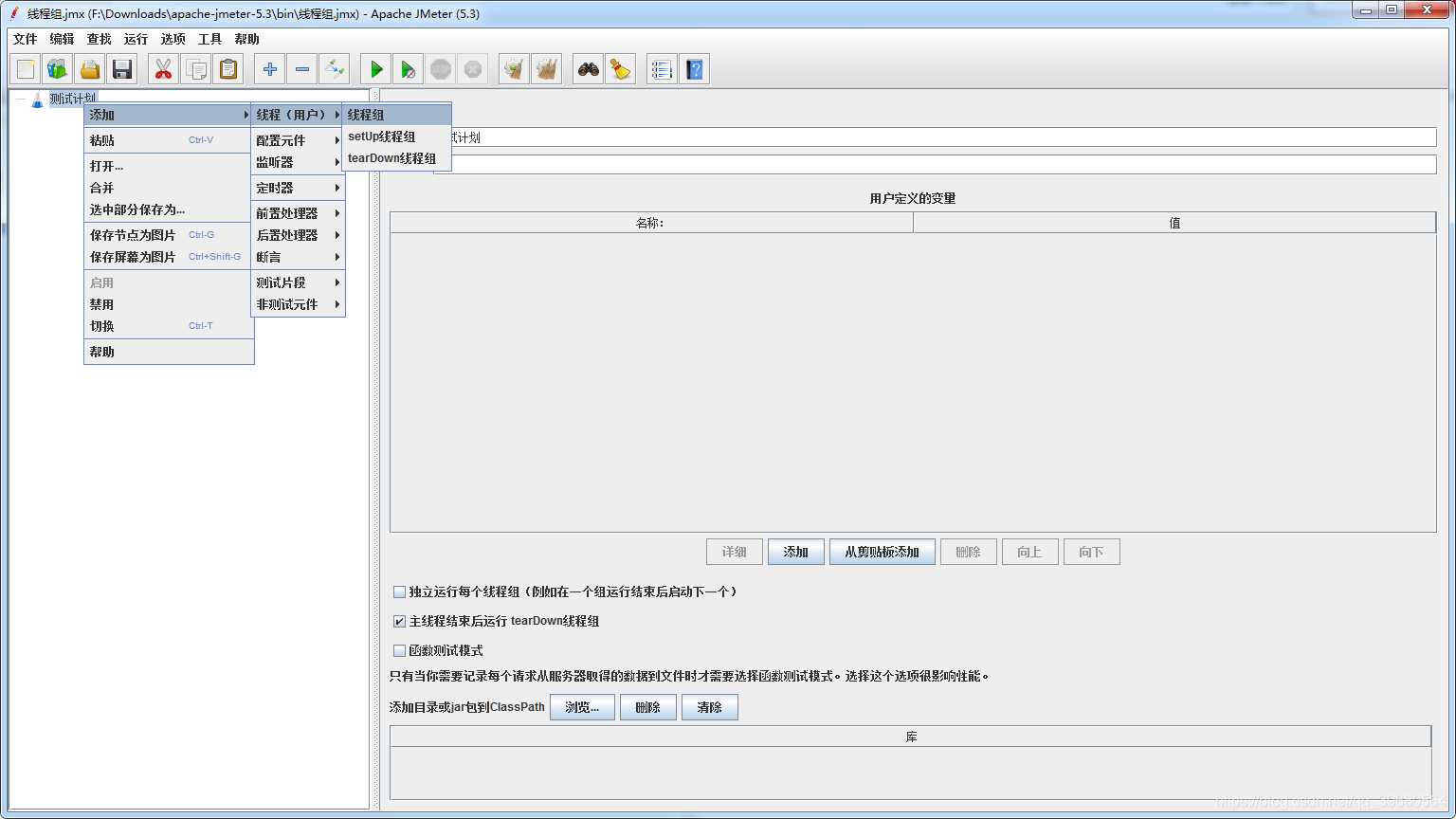Viewport: 1456px width, 819px height.
Task: Click the grayed Shutdown icon
Action: pos(473,69)
